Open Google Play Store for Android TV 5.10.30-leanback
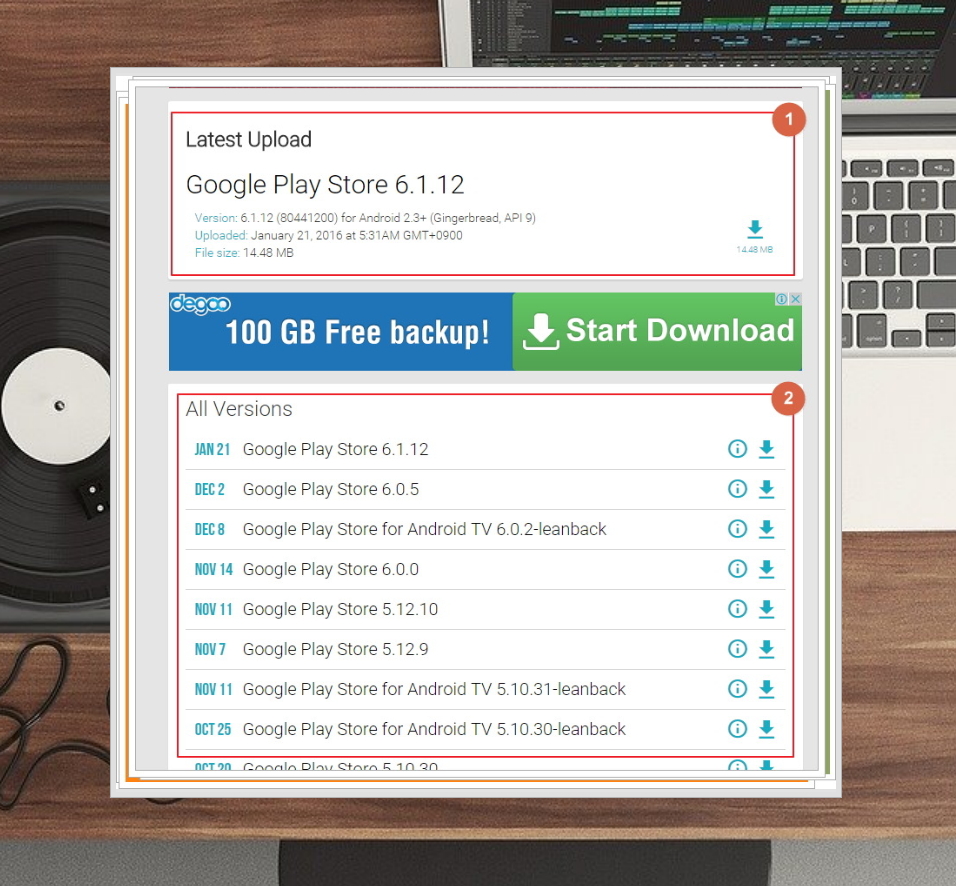This screenshot has width=956, height=886. pyautogui.click(x=434, y=729)
